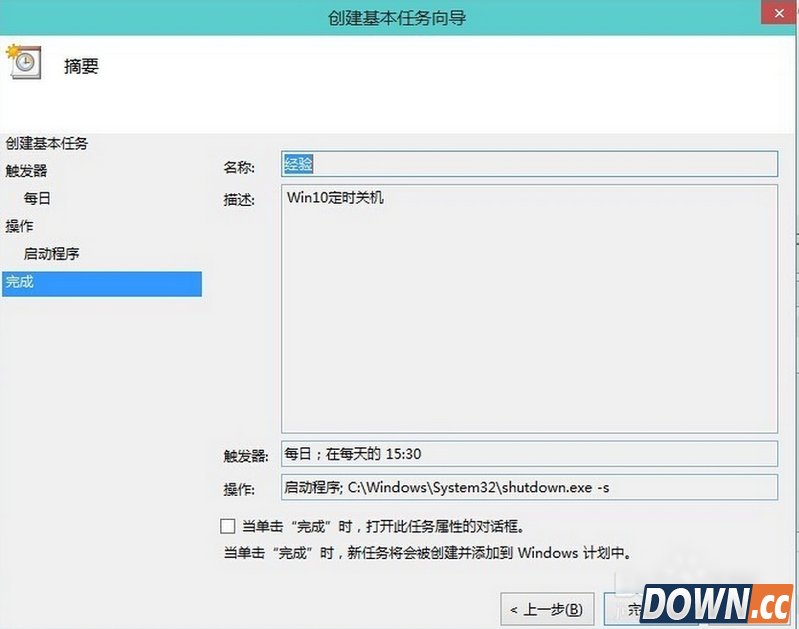Click the 描述 box with Win10定时关机
The image size is (799, 629).
529,309
